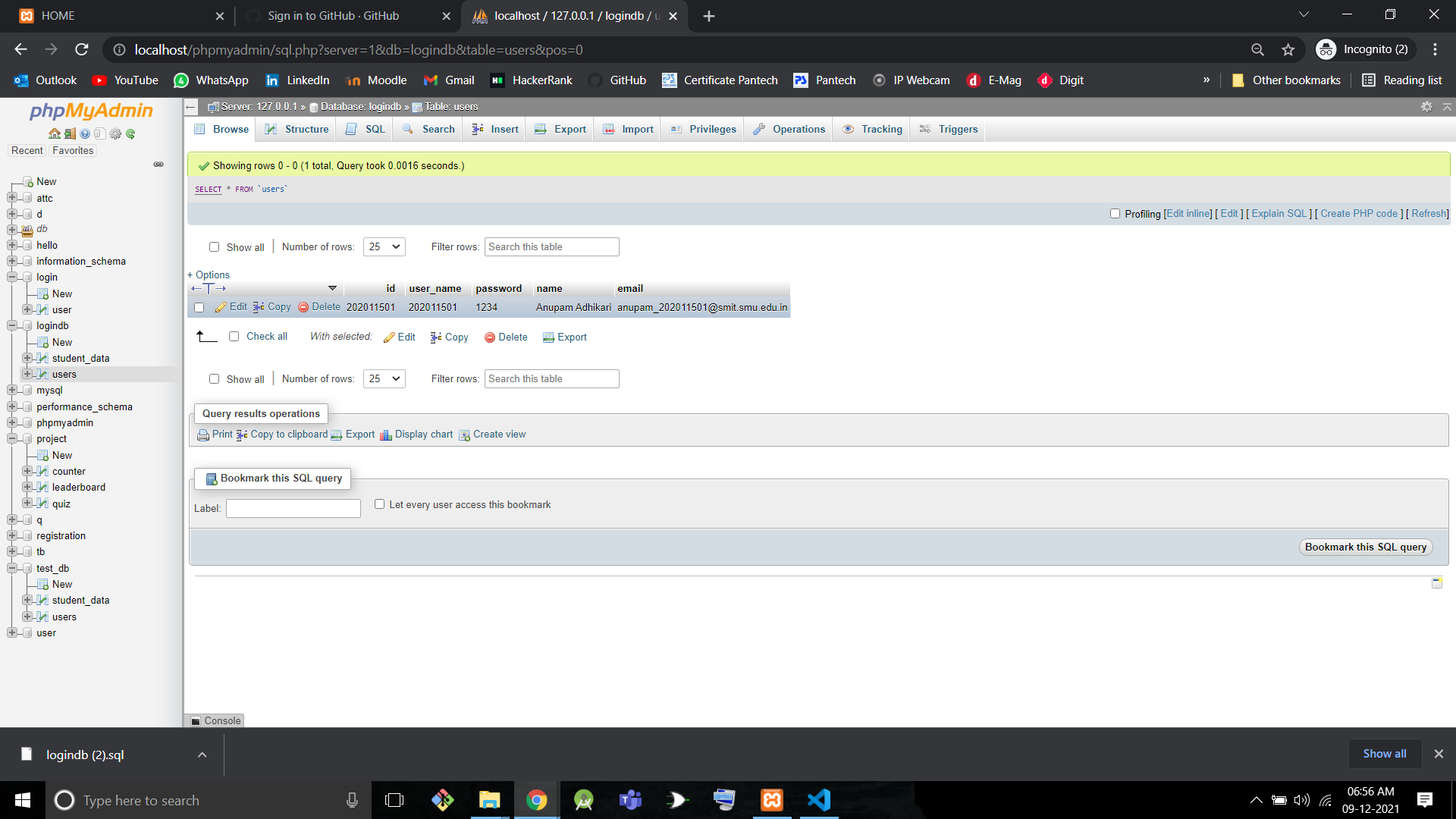Click the page settings gear at top right
This screenshot has width=1456, height=819.
pos(1426,107)
